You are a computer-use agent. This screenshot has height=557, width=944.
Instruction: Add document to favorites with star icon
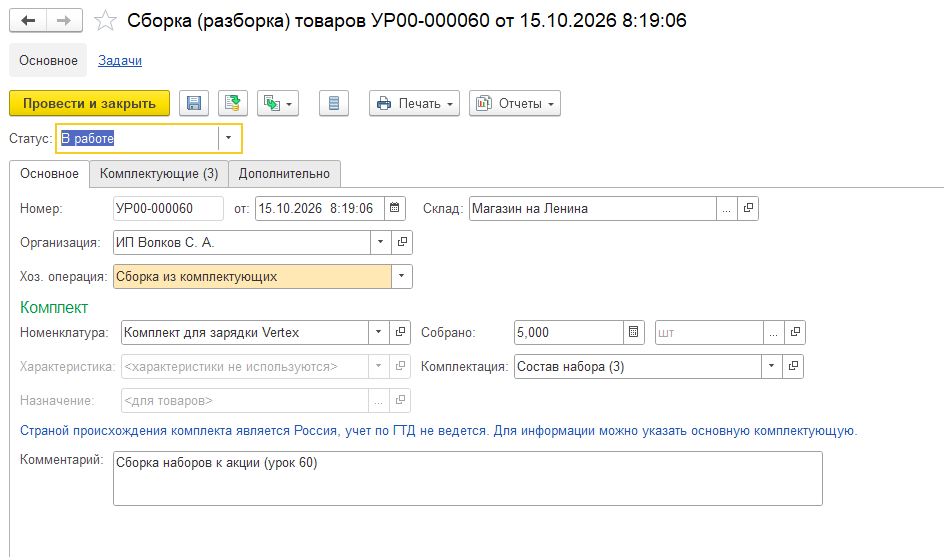coord(105,20)
